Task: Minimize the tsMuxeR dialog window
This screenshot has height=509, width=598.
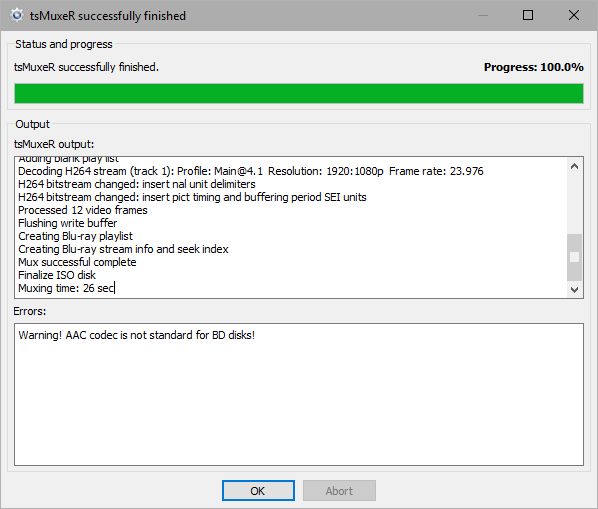Action: click(x=483, y=15)
